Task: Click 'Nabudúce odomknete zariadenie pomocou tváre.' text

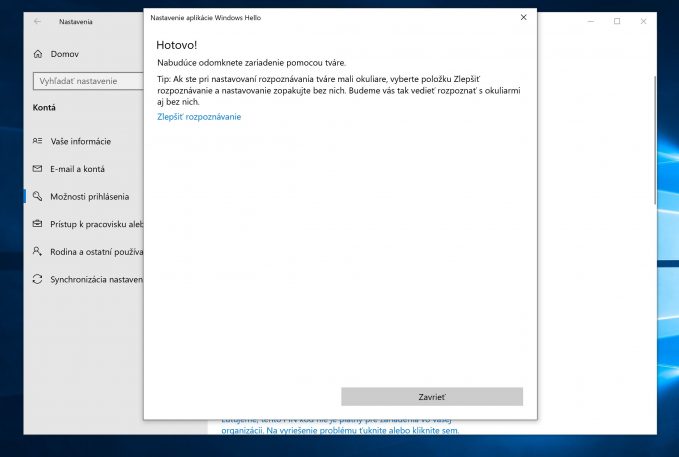Action: click(252, 63)
